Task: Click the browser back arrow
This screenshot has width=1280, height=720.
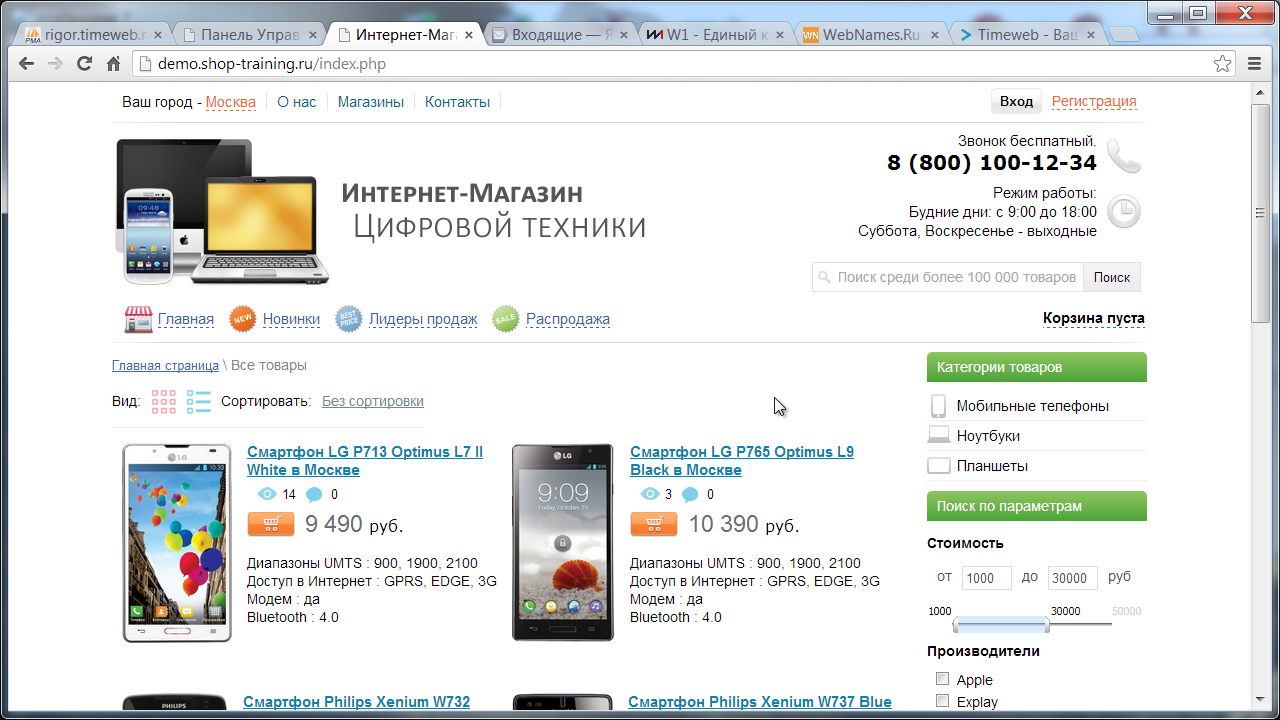Action: pos(27,64)
